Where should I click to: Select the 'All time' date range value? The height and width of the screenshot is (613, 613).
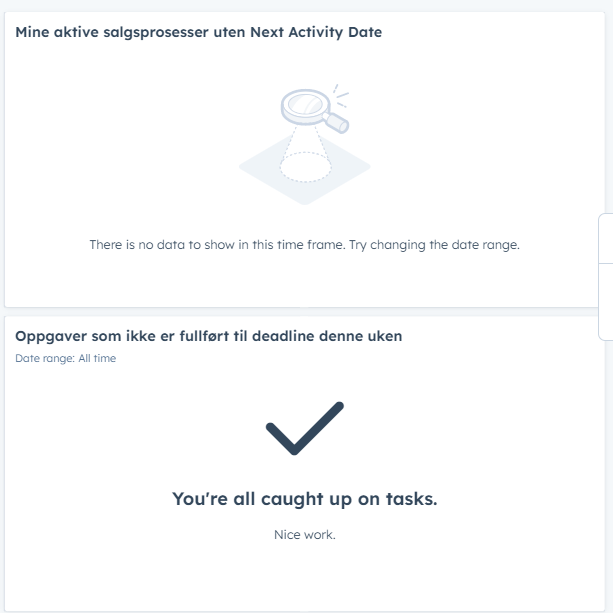point(97,358)
